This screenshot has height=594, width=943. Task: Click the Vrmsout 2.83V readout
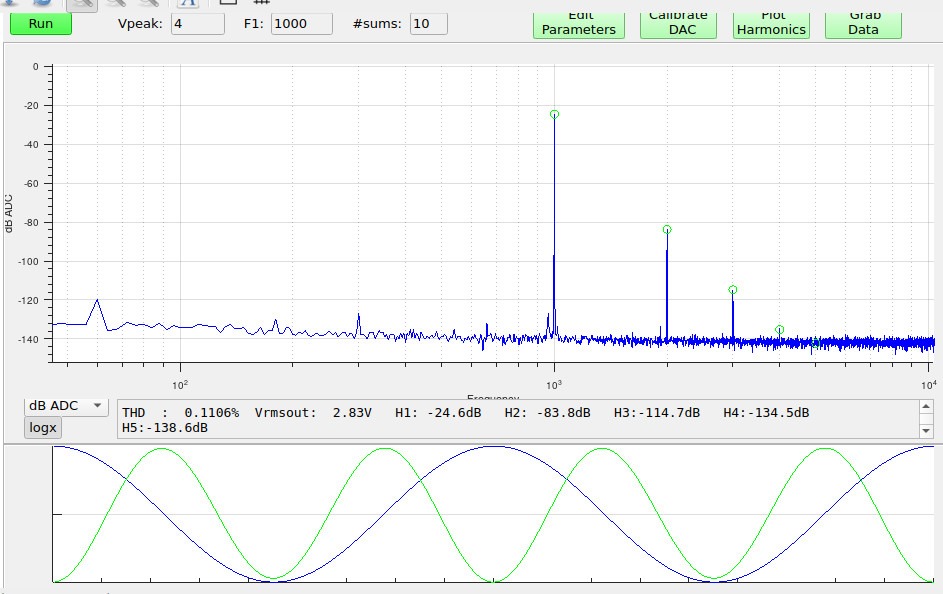coord(313,412)
